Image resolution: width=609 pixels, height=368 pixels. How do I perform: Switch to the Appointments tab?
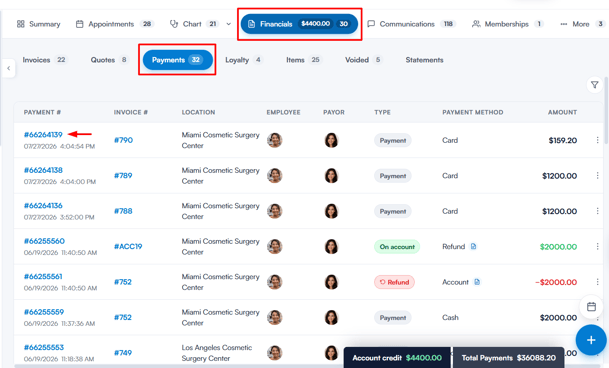tap(115, 24)
